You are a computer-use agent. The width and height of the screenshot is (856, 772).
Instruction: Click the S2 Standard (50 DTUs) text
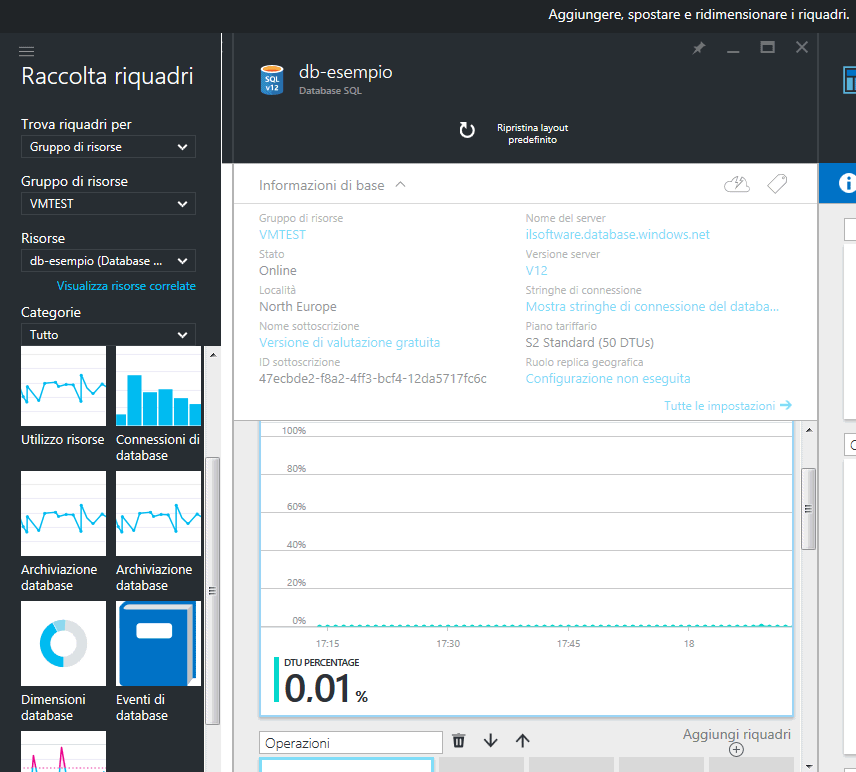click(590, 343)
